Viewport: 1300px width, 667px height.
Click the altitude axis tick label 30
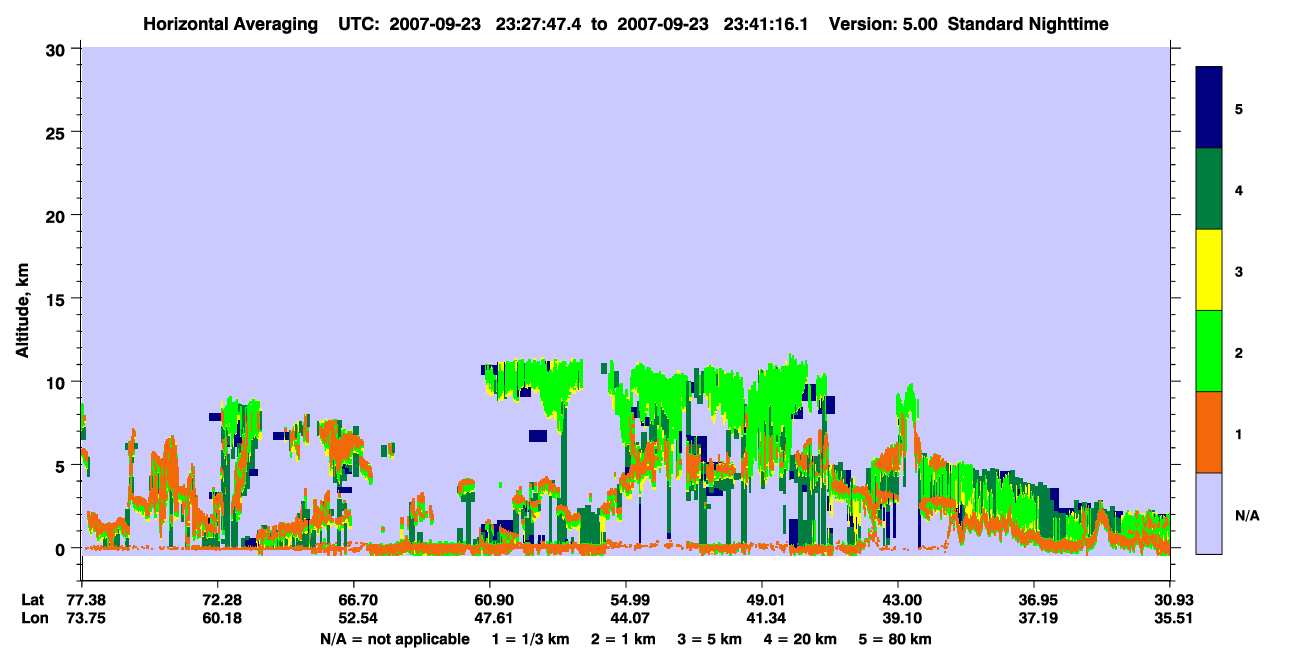[58, 48]
